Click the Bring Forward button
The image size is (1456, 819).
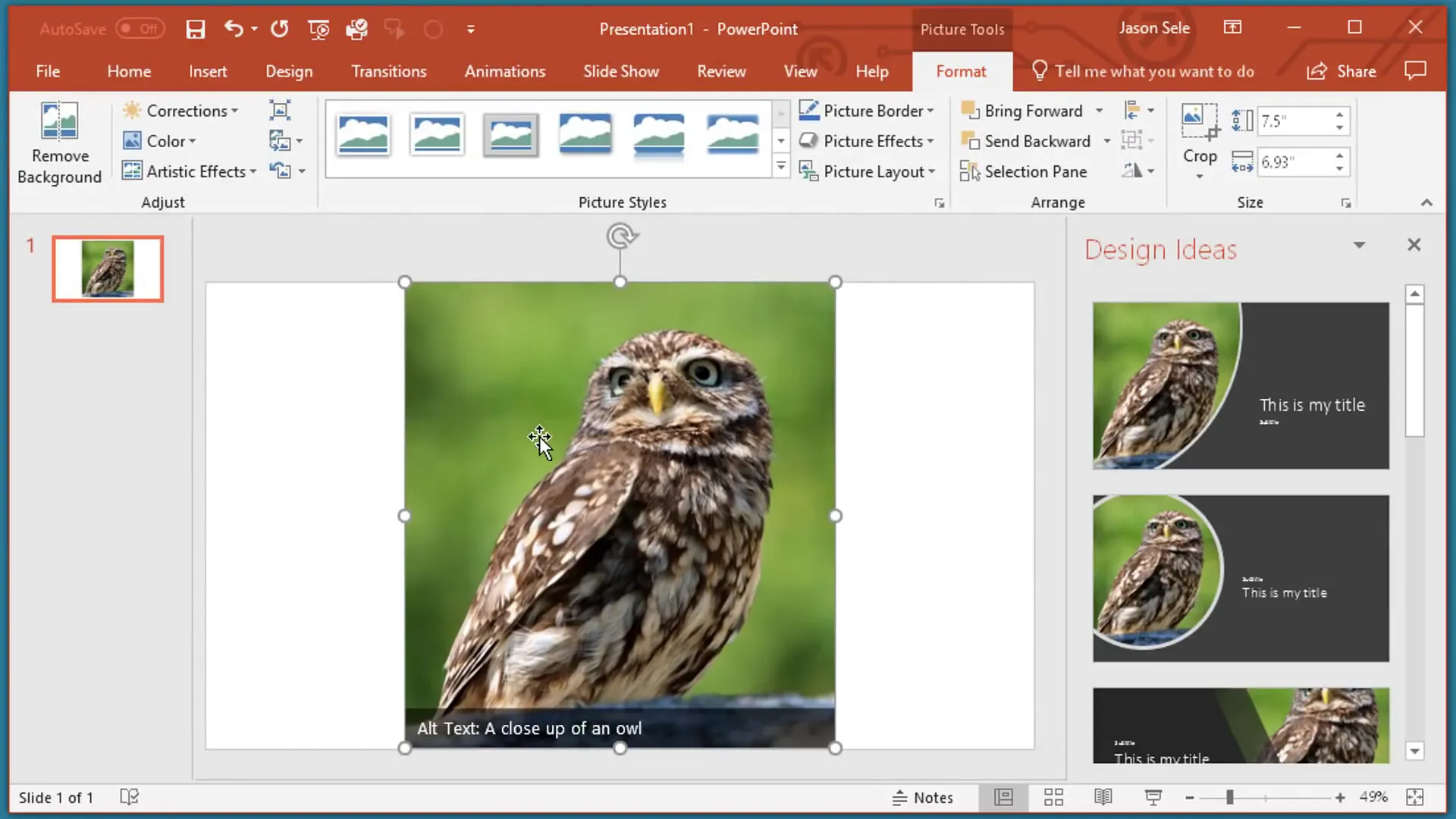[1022, 111]
